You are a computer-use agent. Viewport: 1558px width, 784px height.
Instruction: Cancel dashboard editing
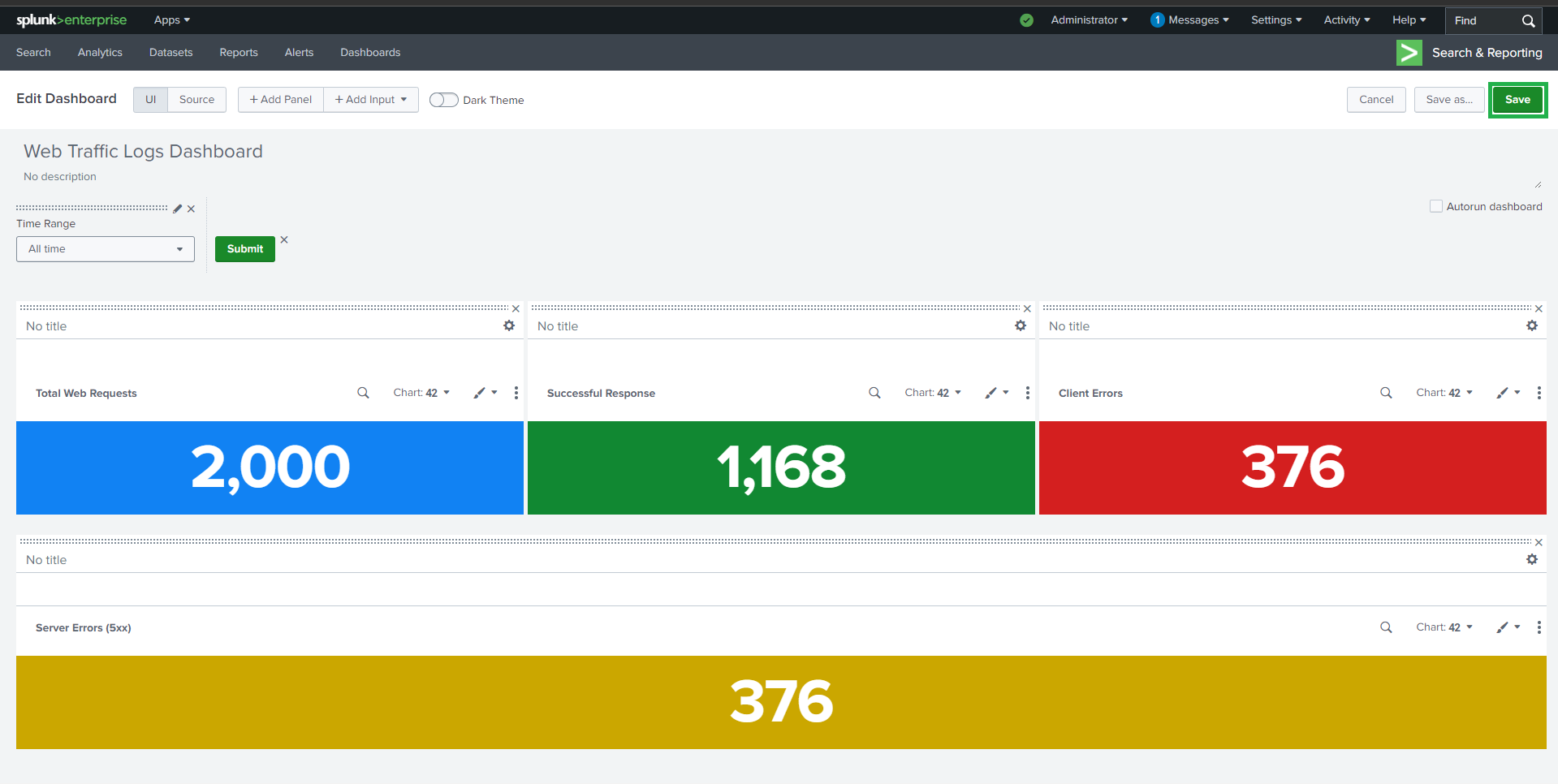1376,100
